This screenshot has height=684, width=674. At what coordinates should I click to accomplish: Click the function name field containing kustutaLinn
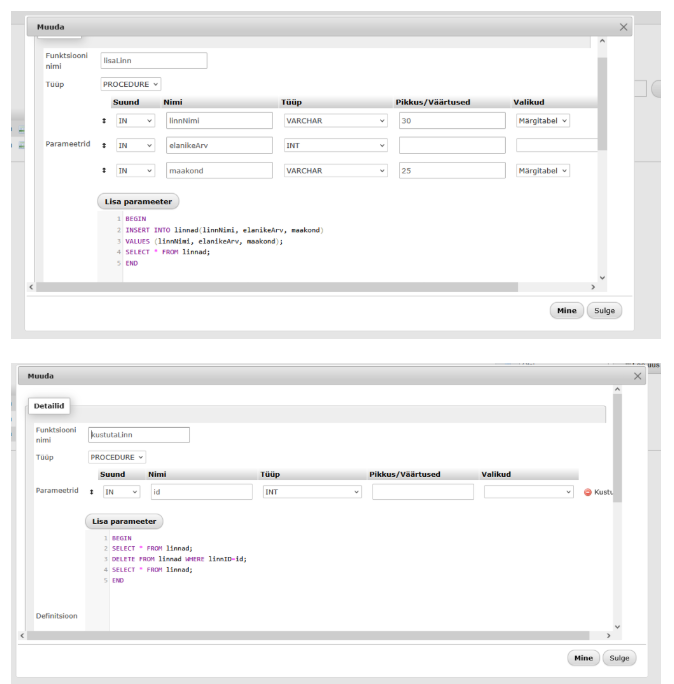138,435
